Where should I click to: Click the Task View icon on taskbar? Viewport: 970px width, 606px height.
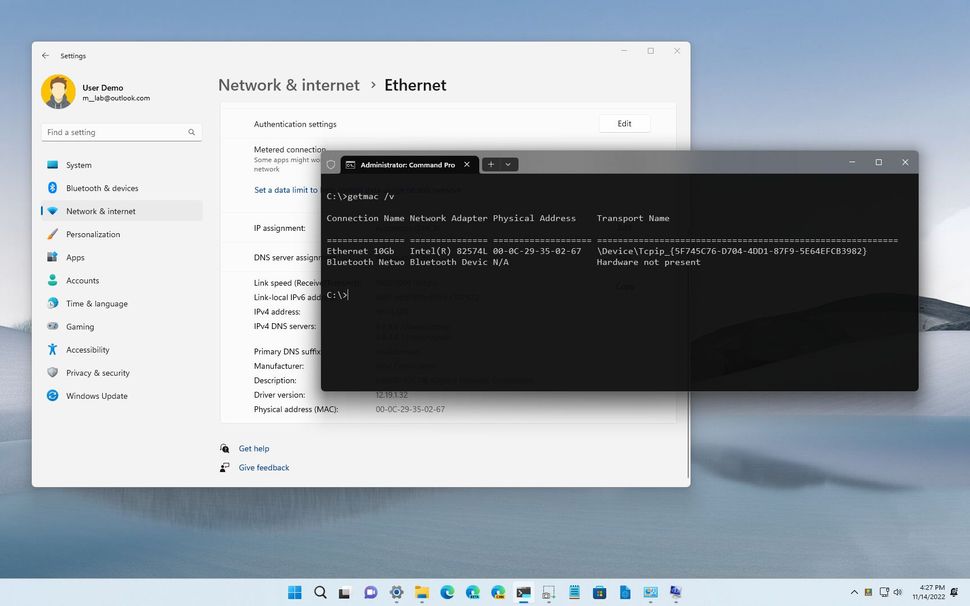(x=345, y=593)
